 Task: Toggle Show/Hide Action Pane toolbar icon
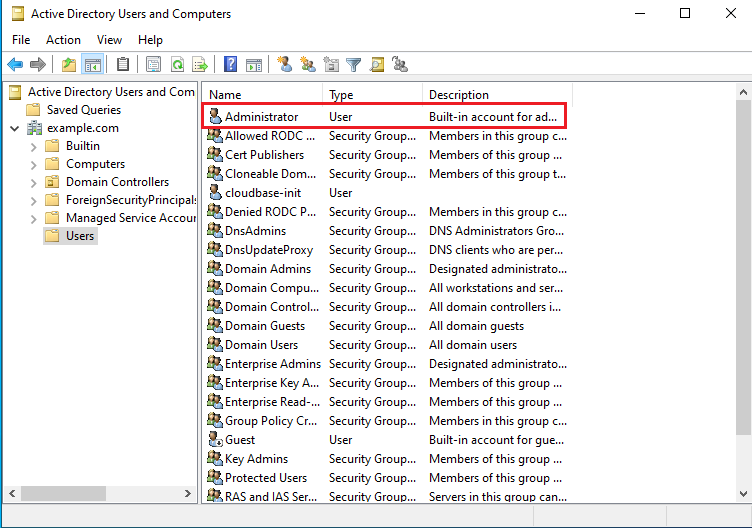pos(254,64)
